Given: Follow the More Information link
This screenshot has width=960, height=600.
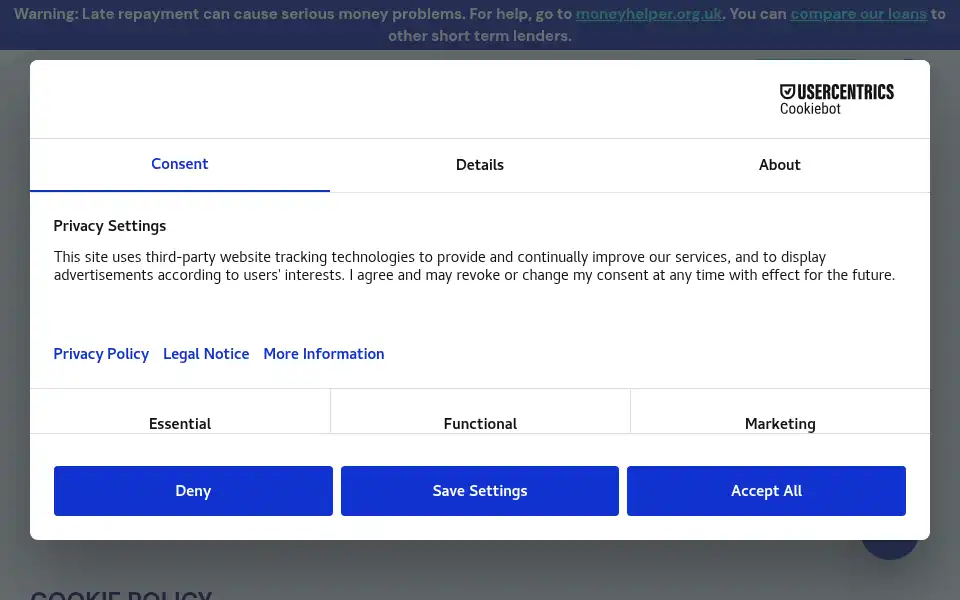Looking at the screenshot, I should tap(324, 354).
